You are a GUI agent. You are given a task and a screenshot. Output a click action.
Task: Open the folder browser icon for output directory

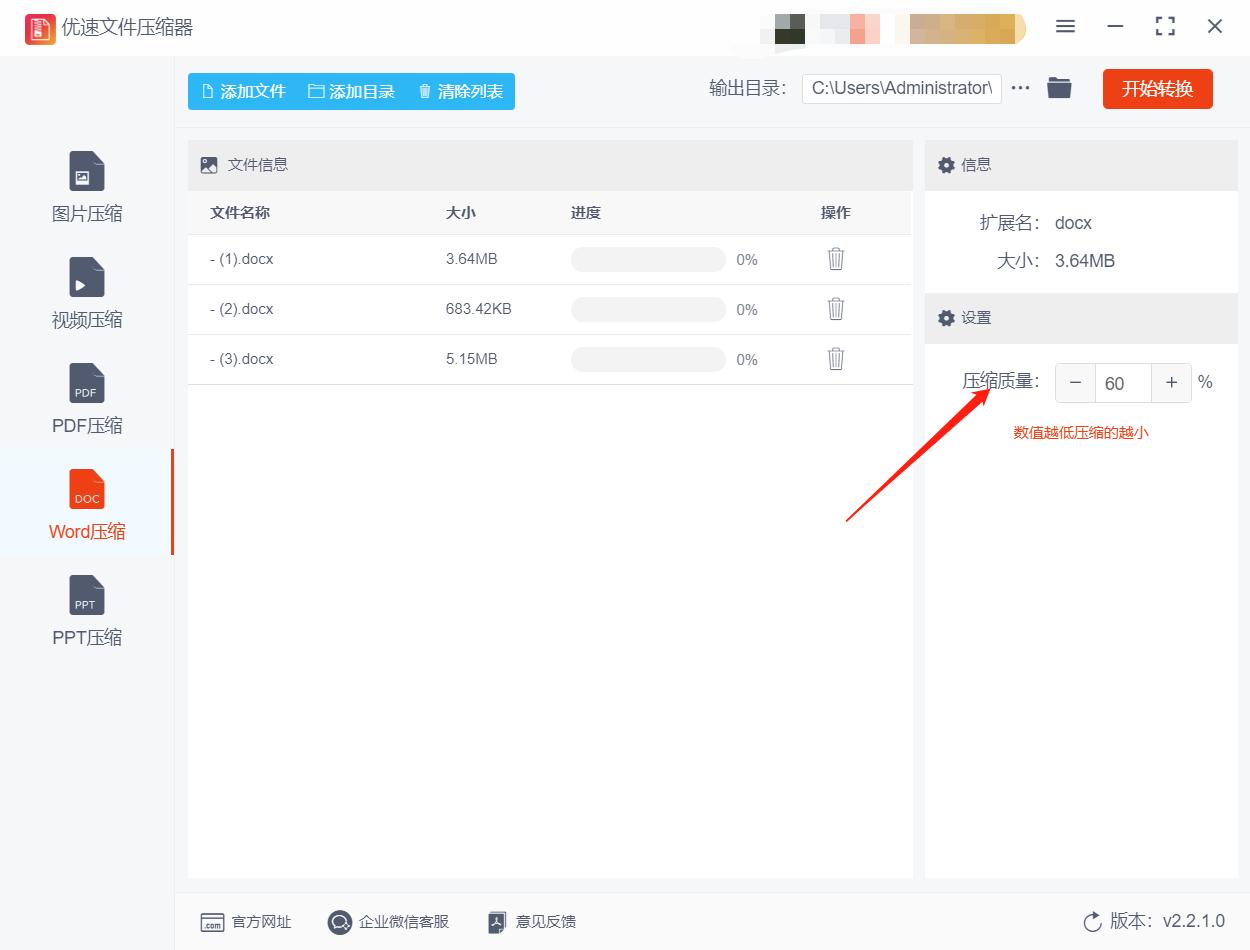coord(1059,88)
